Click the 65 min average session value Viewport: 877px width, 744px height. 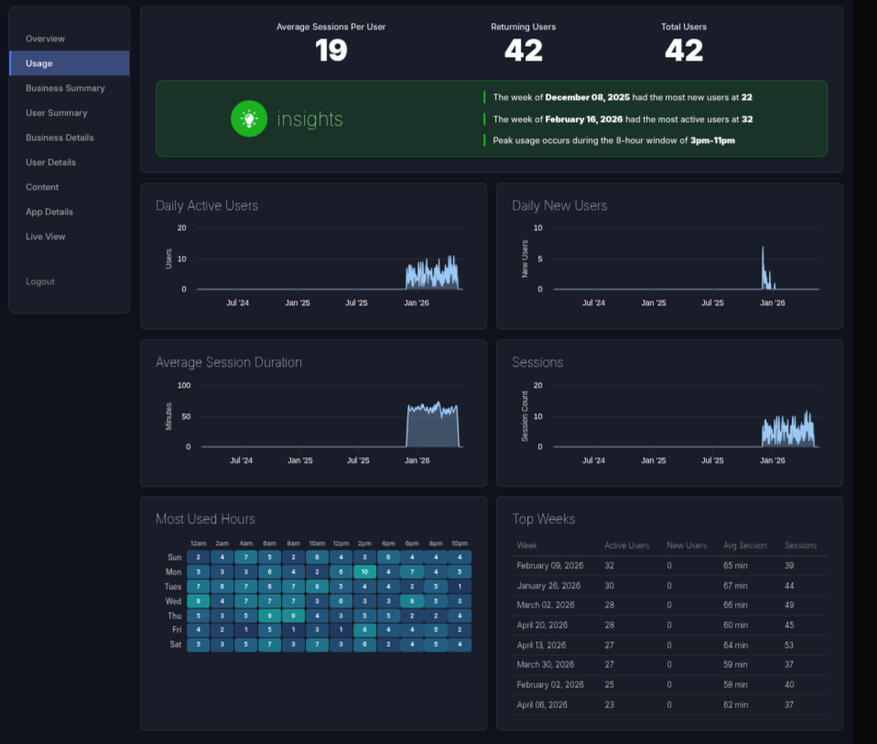click(x=735, y=566)
